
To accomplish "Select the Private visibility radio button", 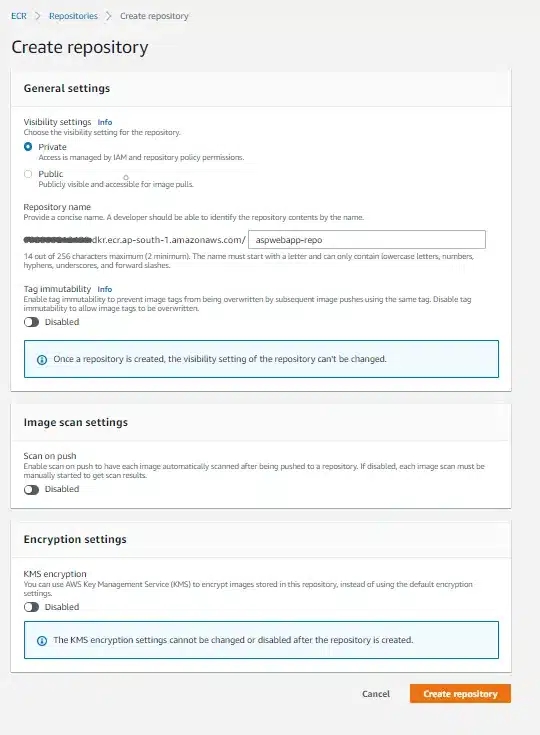I will (28, 147).
